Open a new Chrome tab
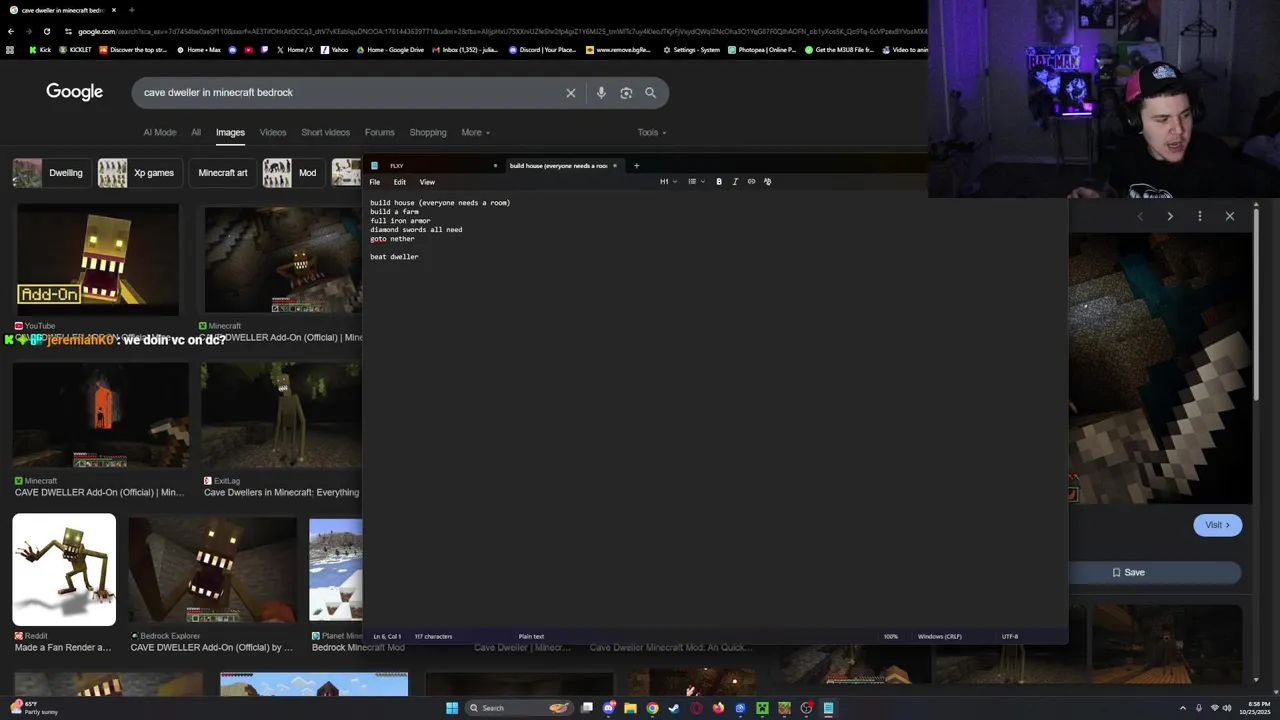 coord(131,10)
